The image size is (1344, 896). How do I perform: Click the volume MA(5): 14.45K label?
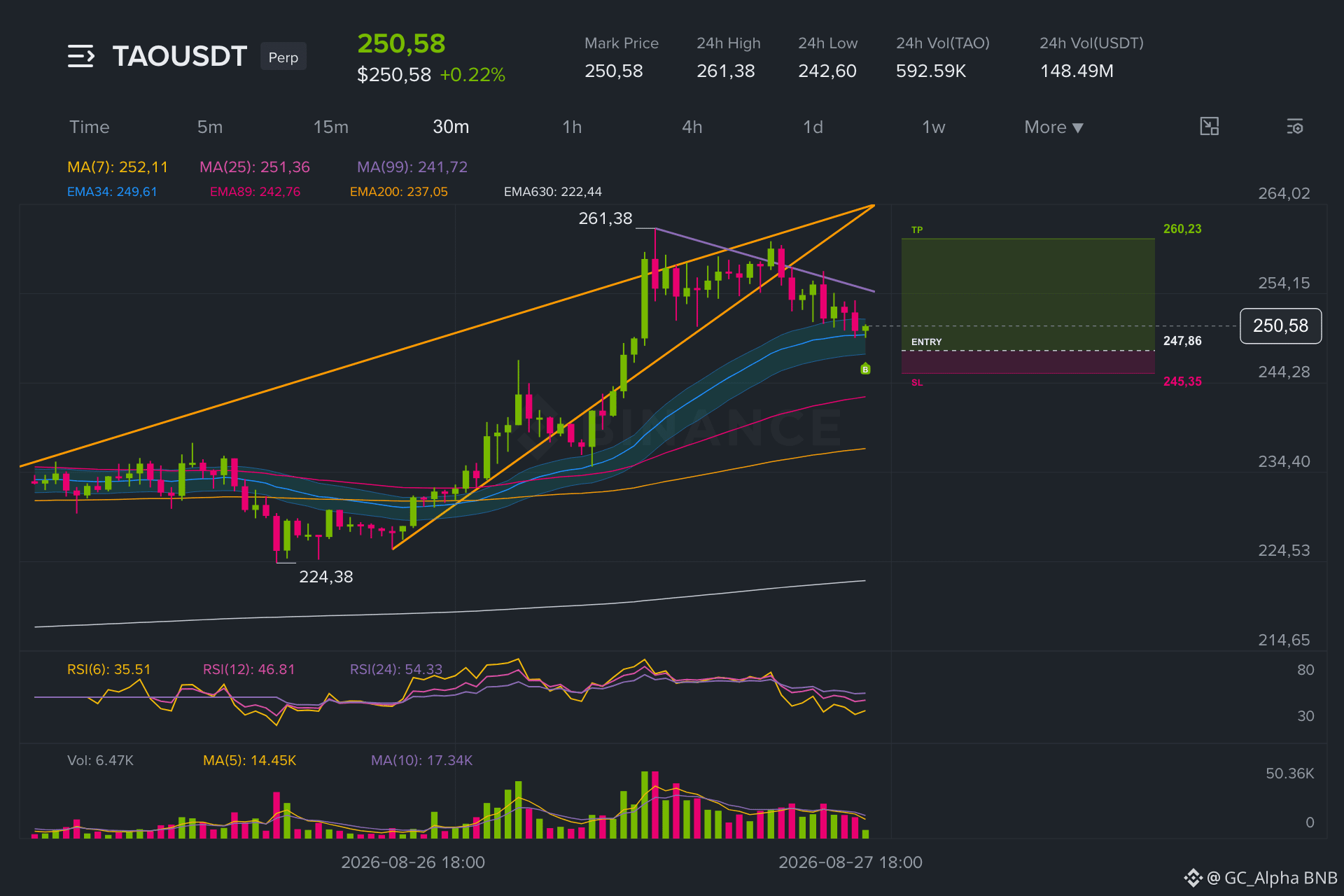tap(250, 761)
